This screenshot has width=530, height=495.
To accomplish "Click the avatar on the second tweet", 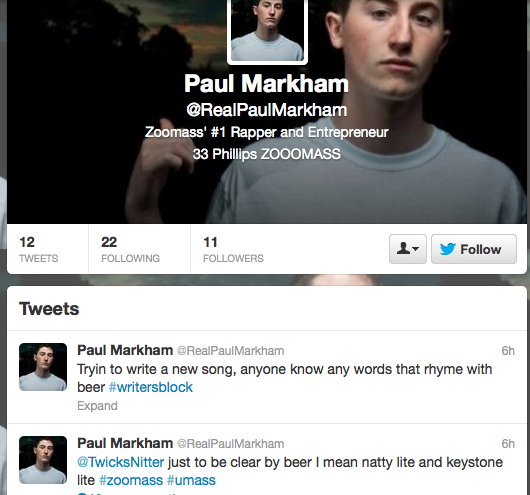I will tap(43, 460).
